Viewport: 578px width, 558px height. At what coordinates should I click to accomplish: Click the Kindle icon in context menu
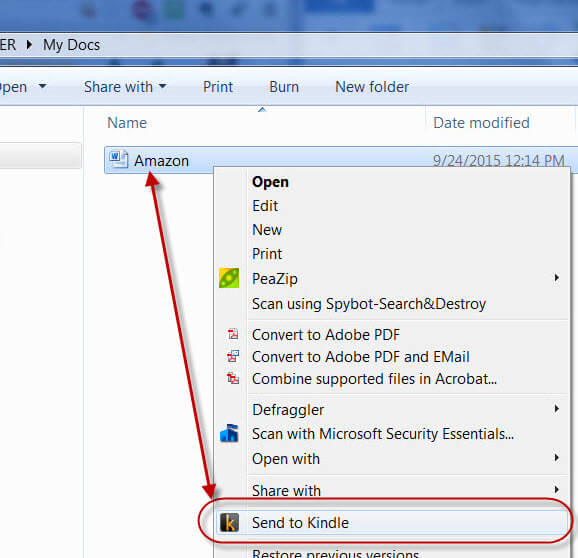pyautogui.click(x=229, y=523)
